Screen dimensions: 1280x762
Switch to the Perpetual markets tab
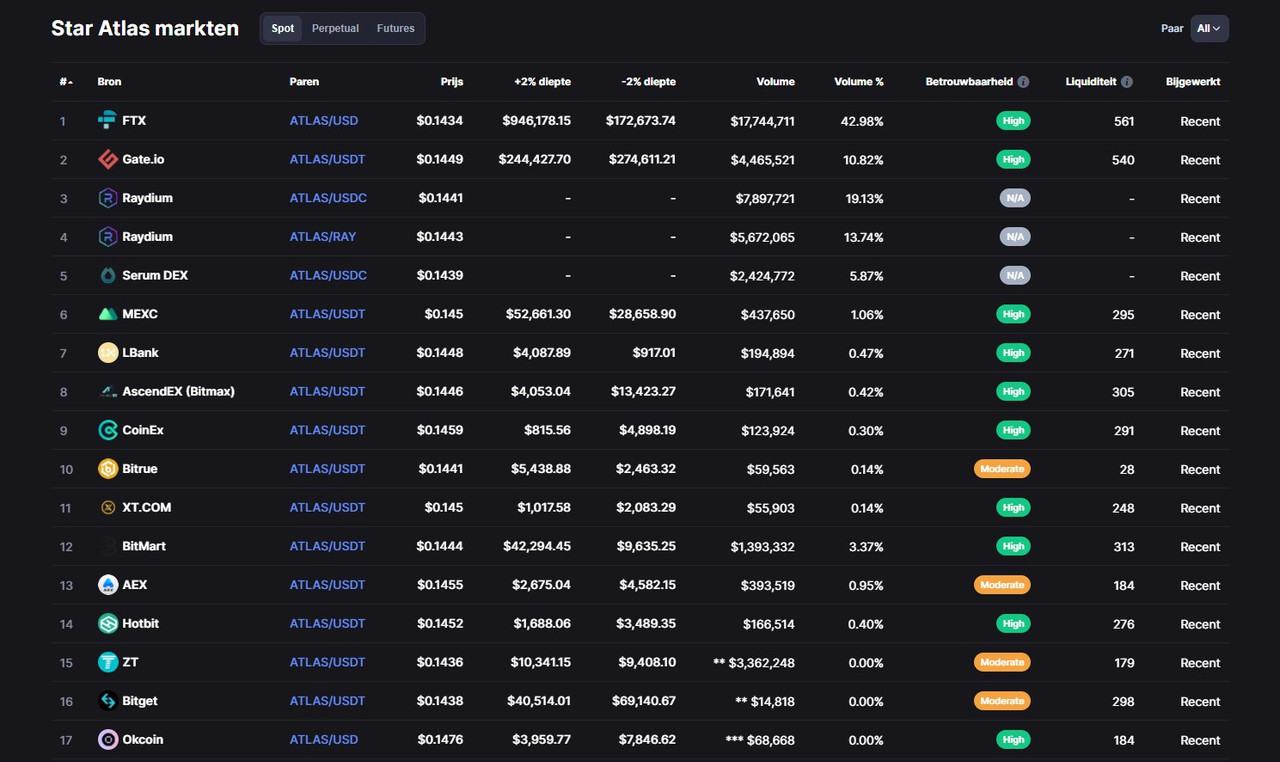coord(335,29)
